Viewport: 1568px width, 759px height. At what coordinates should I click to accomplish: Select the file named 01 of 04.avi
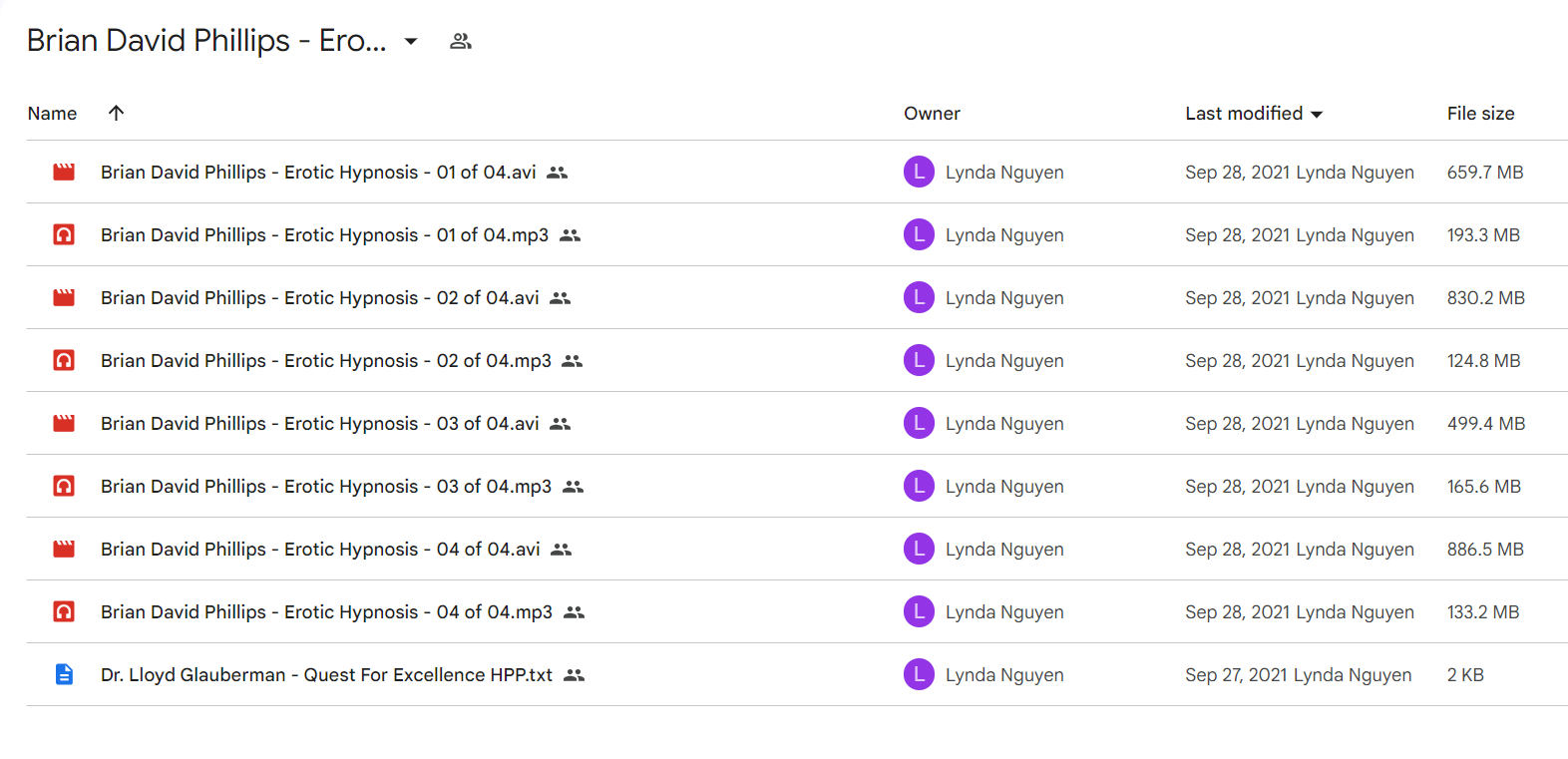(x=318, y=173)
